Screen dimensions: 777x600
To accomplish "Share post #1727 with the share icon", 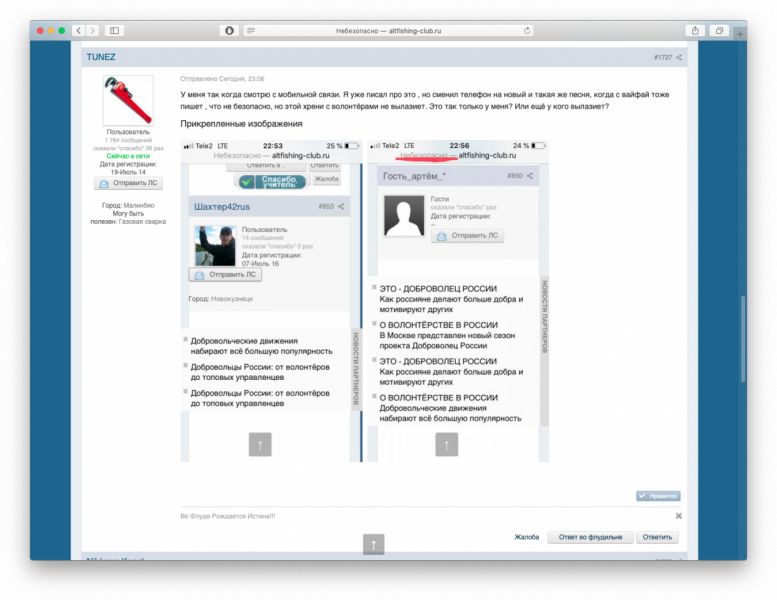I will 679,57.
